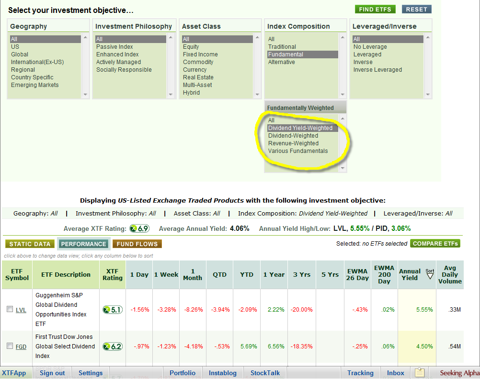This screenshot has width=480, height=379.
Task: Click Asset Class list scroll-down arrow
Action: 257,94
